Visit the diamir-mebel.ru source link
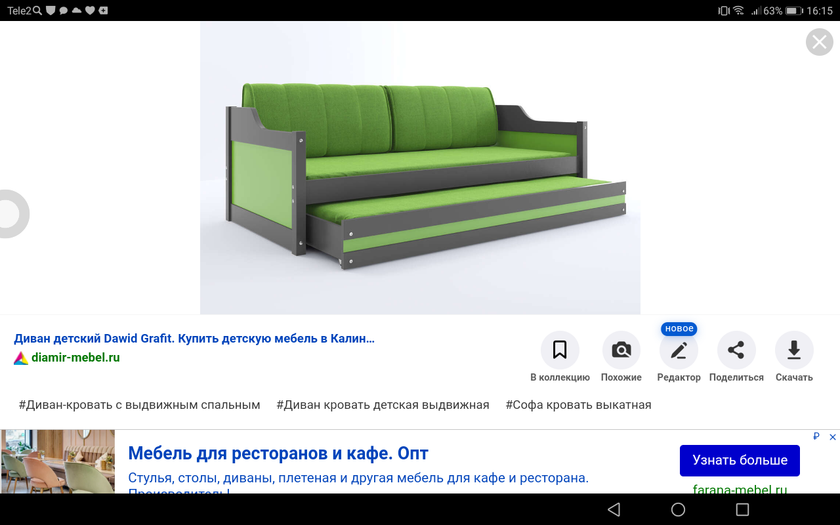The image size is (840, 525). (x=75, y=357)
